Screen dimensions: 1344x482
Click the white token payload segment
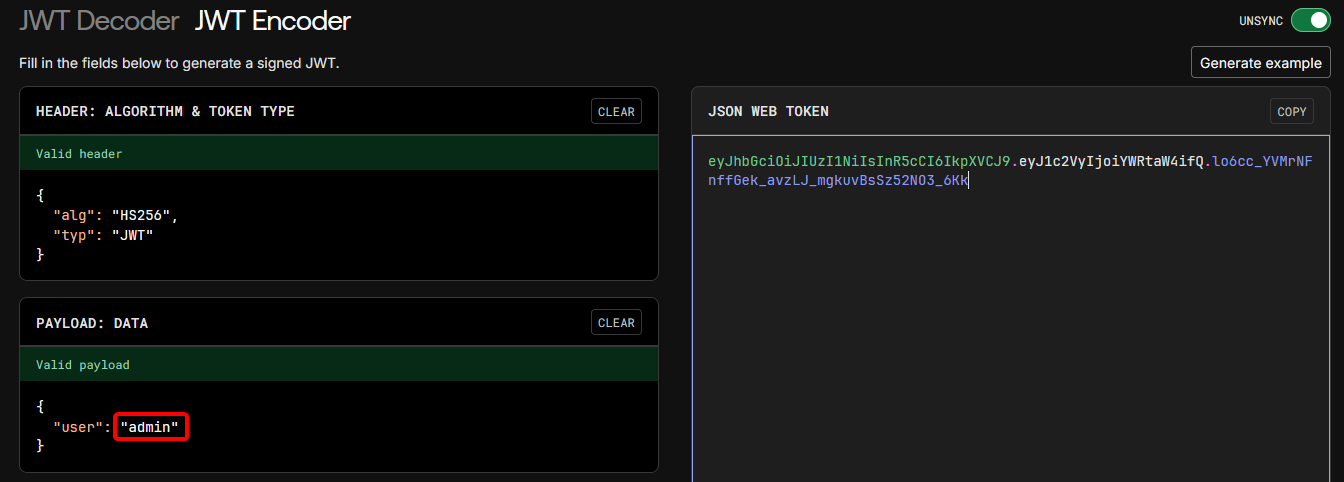(x=1110, y=161)
